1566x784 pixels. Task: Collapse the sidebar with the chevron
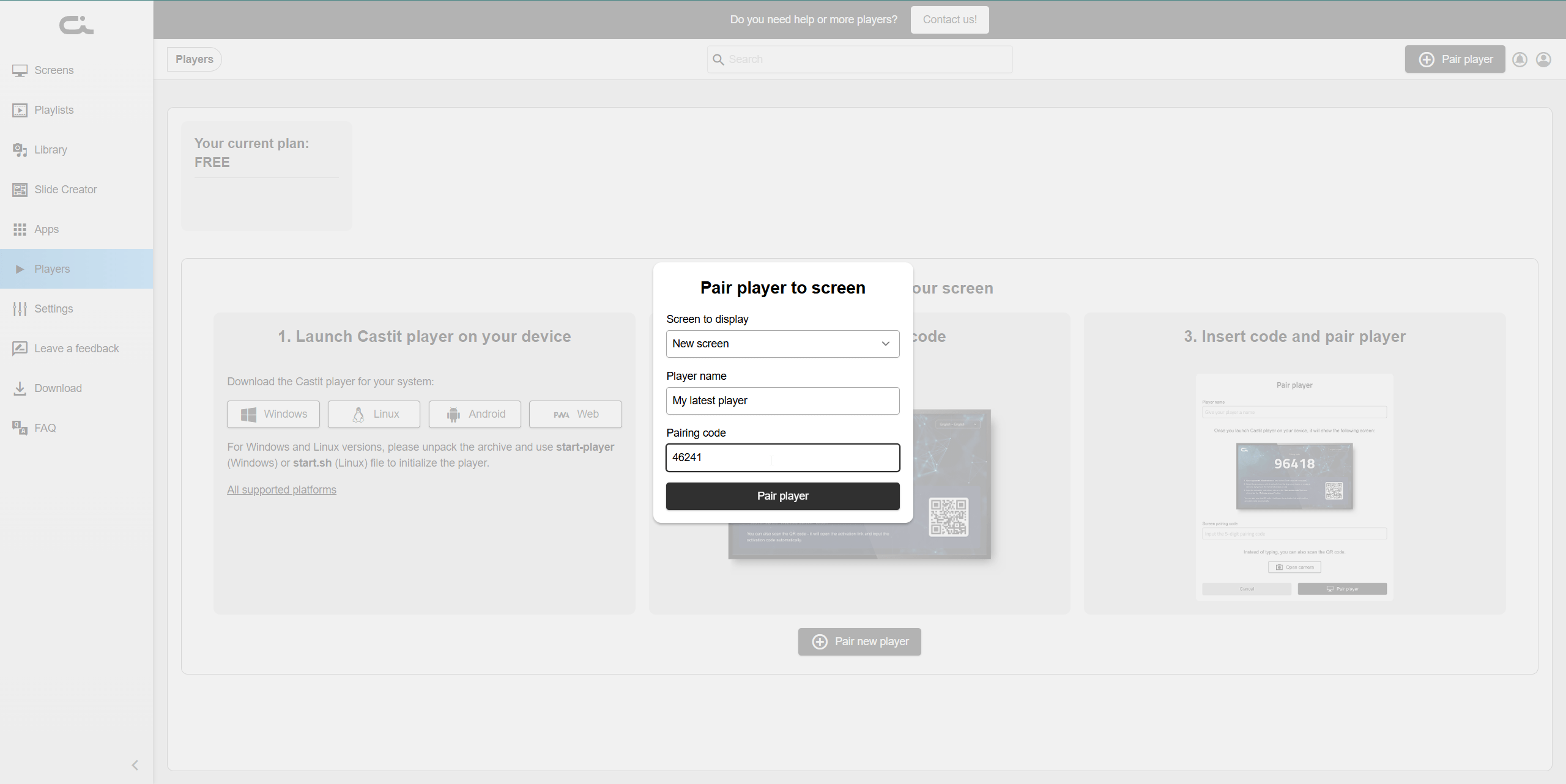pos(134,764)
